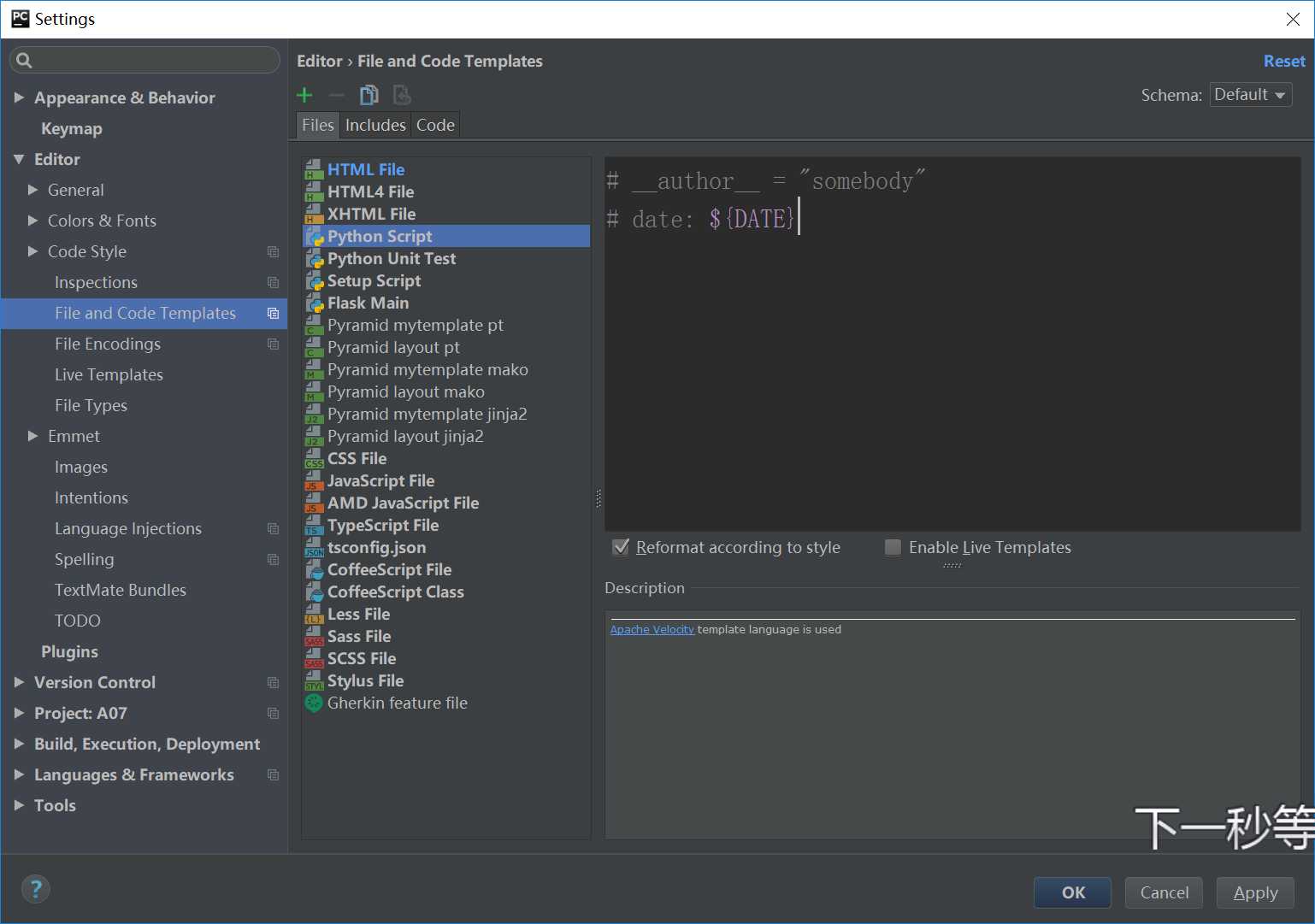Viewport: 1315px width, 924px height.
Task: Switch to the Code tab
Action: 435,126
